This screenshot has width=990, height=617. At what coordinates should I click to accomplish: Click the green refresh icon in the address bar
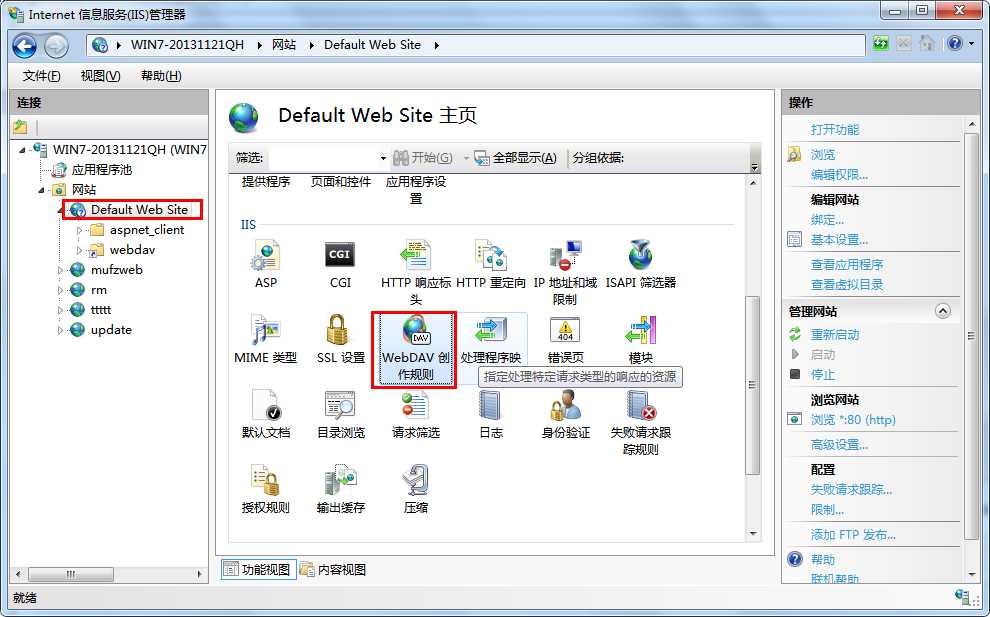880,44
